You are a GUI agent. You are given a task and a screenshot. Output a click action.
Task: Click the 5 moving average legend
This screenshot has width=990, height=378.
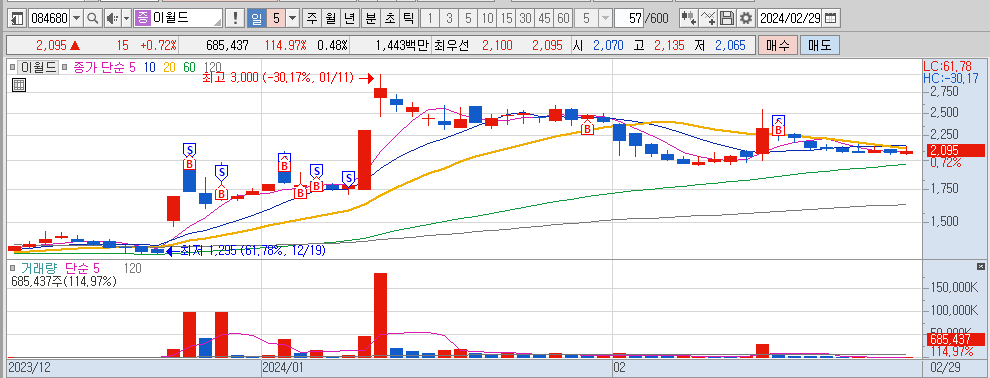(x=133, y=66)
